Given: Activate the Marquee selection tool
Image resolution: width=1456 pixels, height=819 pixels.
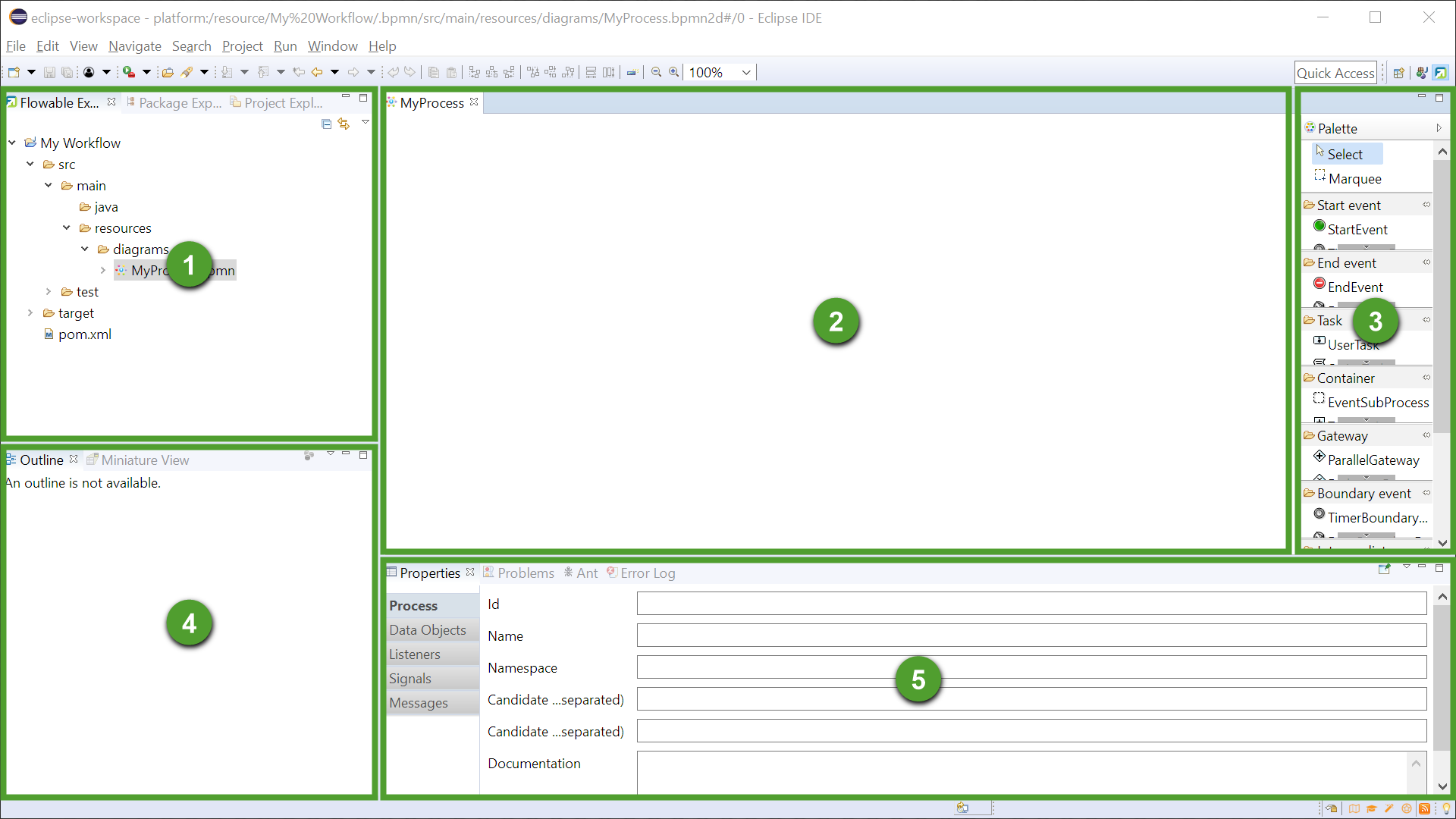Looking at the screenshot, I should coord(1354,179).
